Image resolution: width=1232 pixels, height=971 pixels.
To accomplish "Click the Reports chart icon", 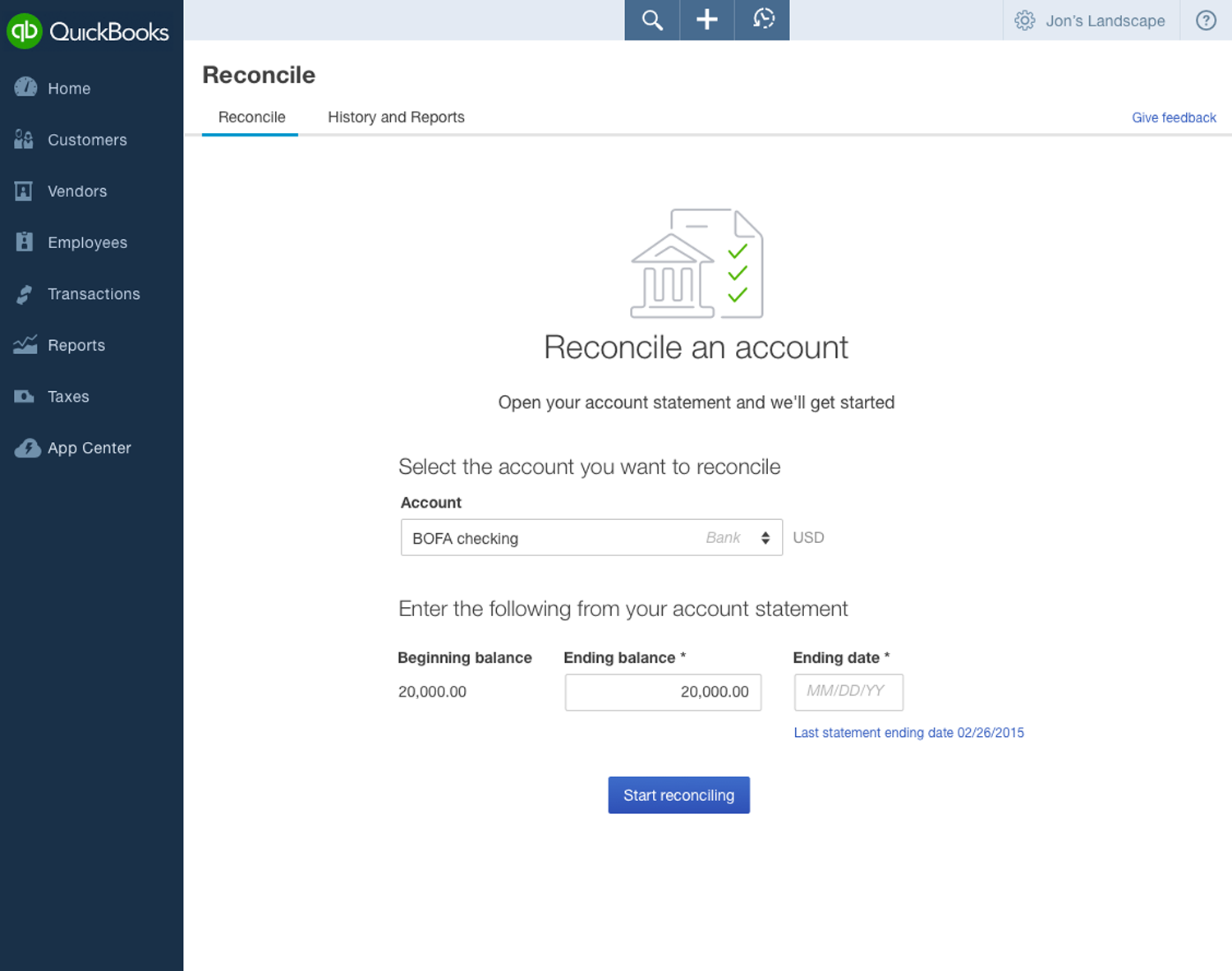I will coord(25,345).
